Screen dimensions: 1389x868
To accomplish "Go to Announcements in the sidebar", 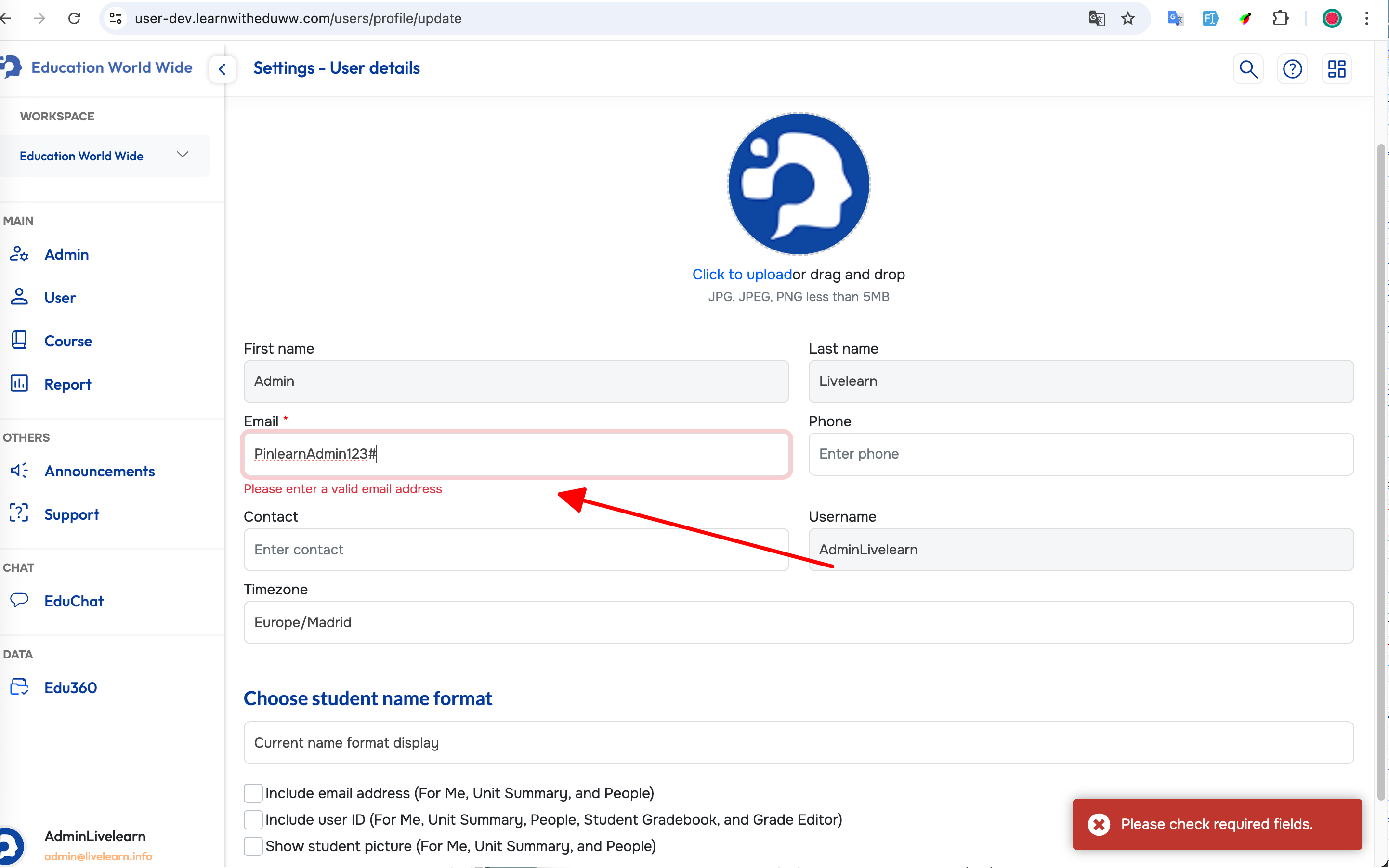I will 99,471.
